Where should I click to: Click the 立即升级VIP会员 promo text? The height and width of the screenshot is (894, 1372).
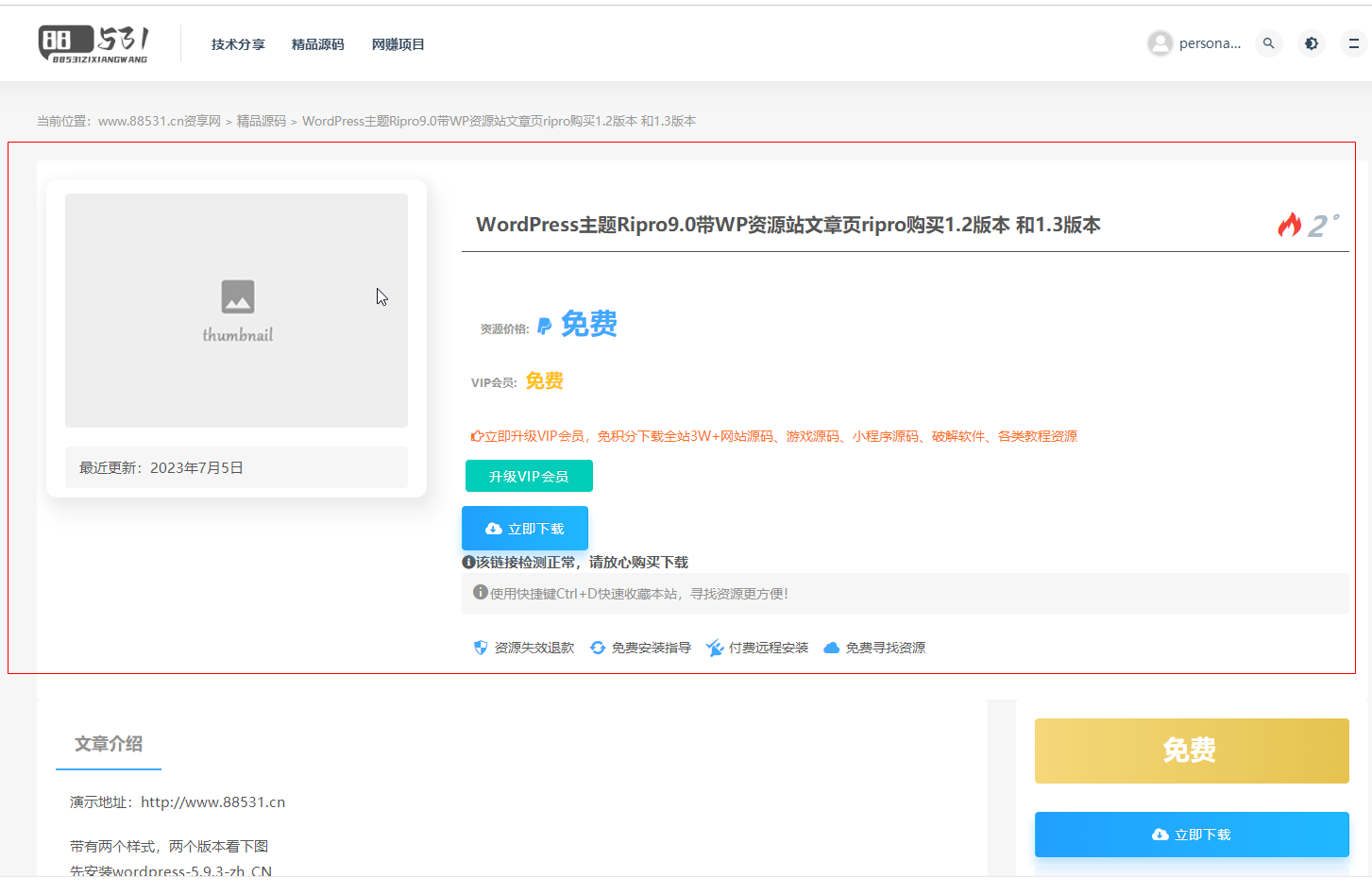tap(774, 436)
